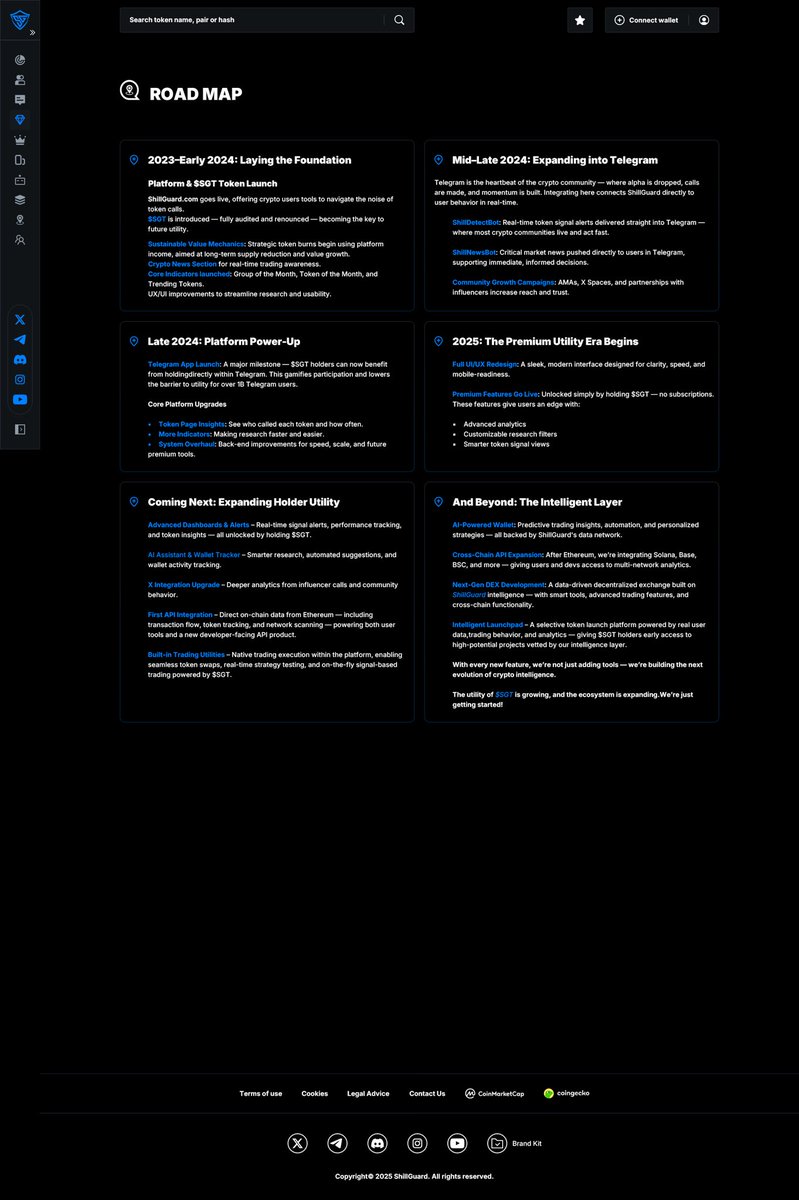The width and height of the screenshot is (799, 1200).
Task: Click 'Token Page Insights' bullet text
Action: [x=193, y=424]
